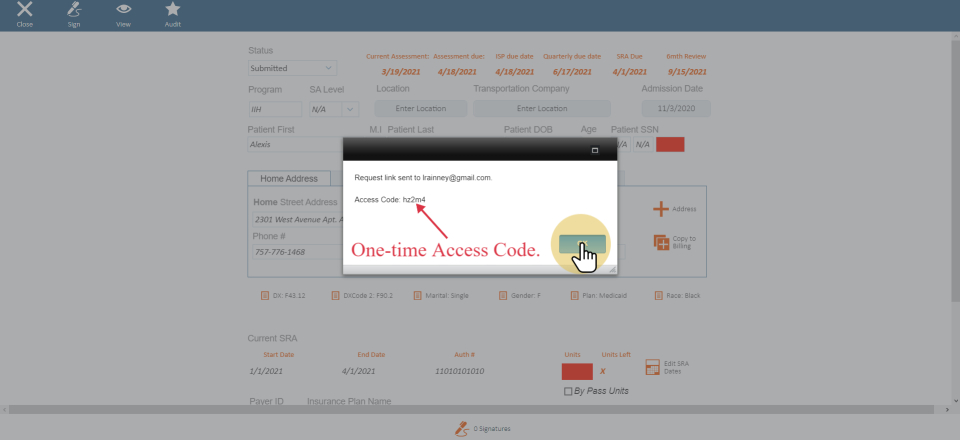Open the Edit SRA Dates calendar icon
The height and width of the screenshot is (440, 960).
pyautogui.click(x=652, y=368)
